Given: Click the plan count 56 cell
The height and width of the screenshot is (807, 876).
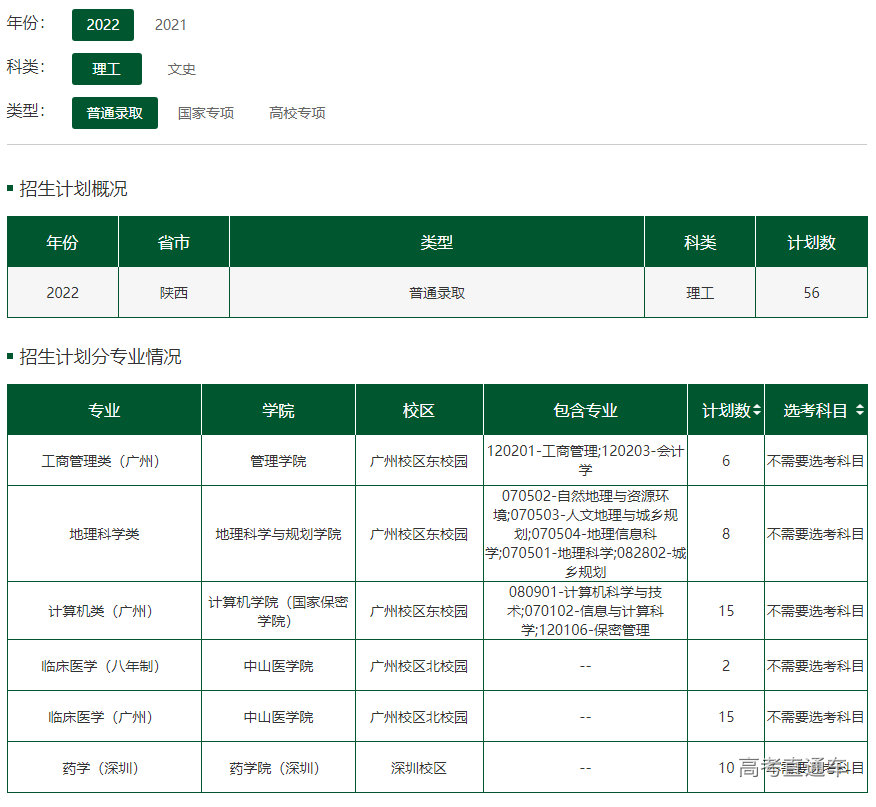Looking at the screenshot, I should pos(813,290).
